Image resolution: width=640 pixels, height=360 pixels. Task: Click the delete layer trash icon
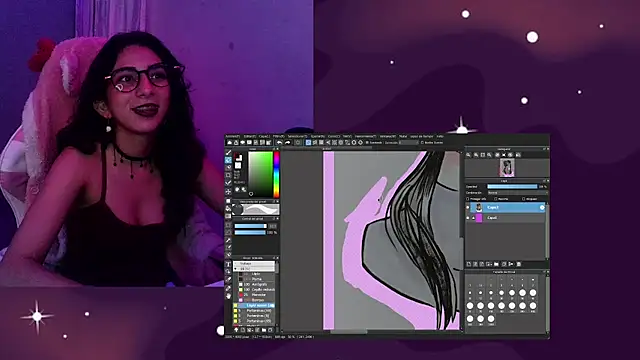pos(519,264)
